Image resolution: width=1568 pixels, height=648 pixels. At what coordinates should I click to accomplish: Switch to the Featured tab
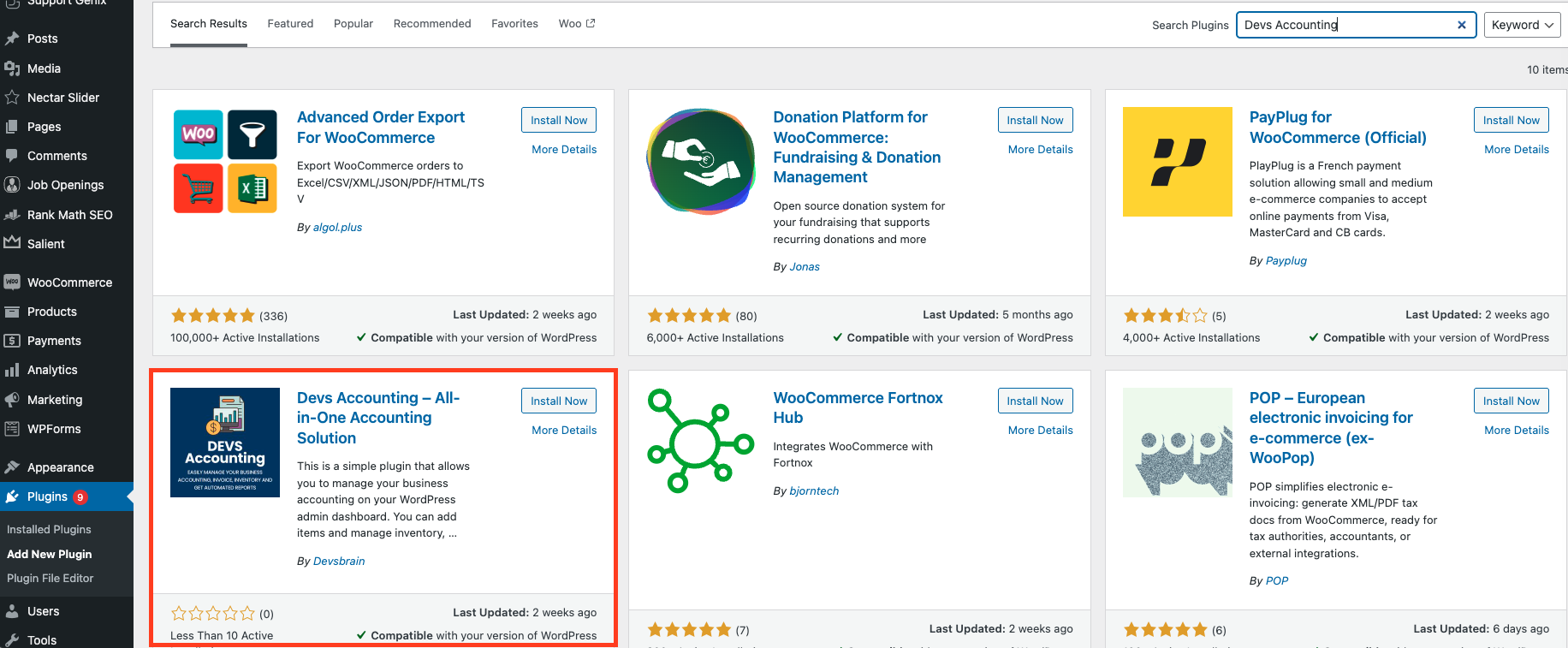pyautogui.click(x=290, y=24)
